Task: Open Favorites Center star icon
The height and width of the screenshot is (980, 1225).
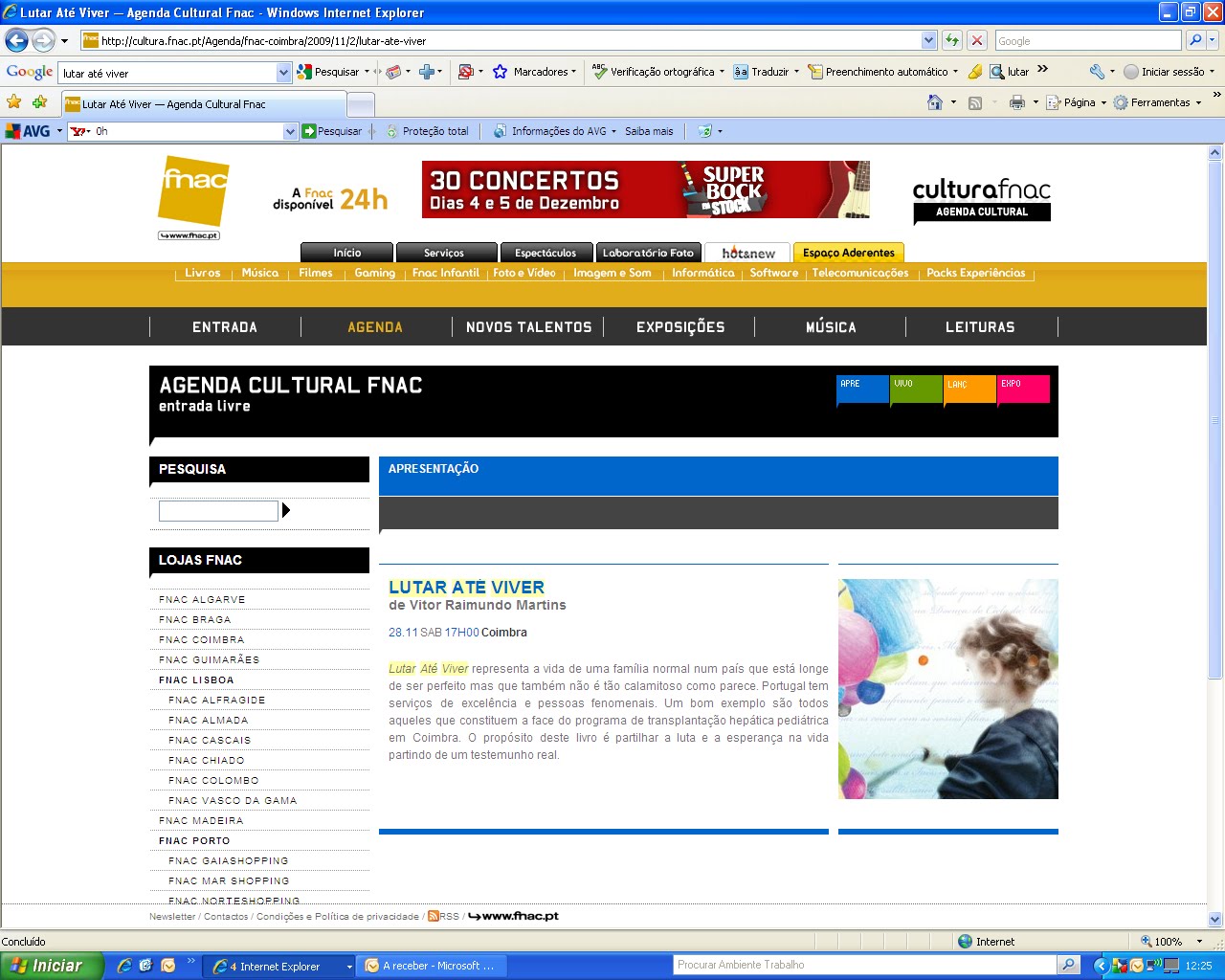Action: (14, 101)
